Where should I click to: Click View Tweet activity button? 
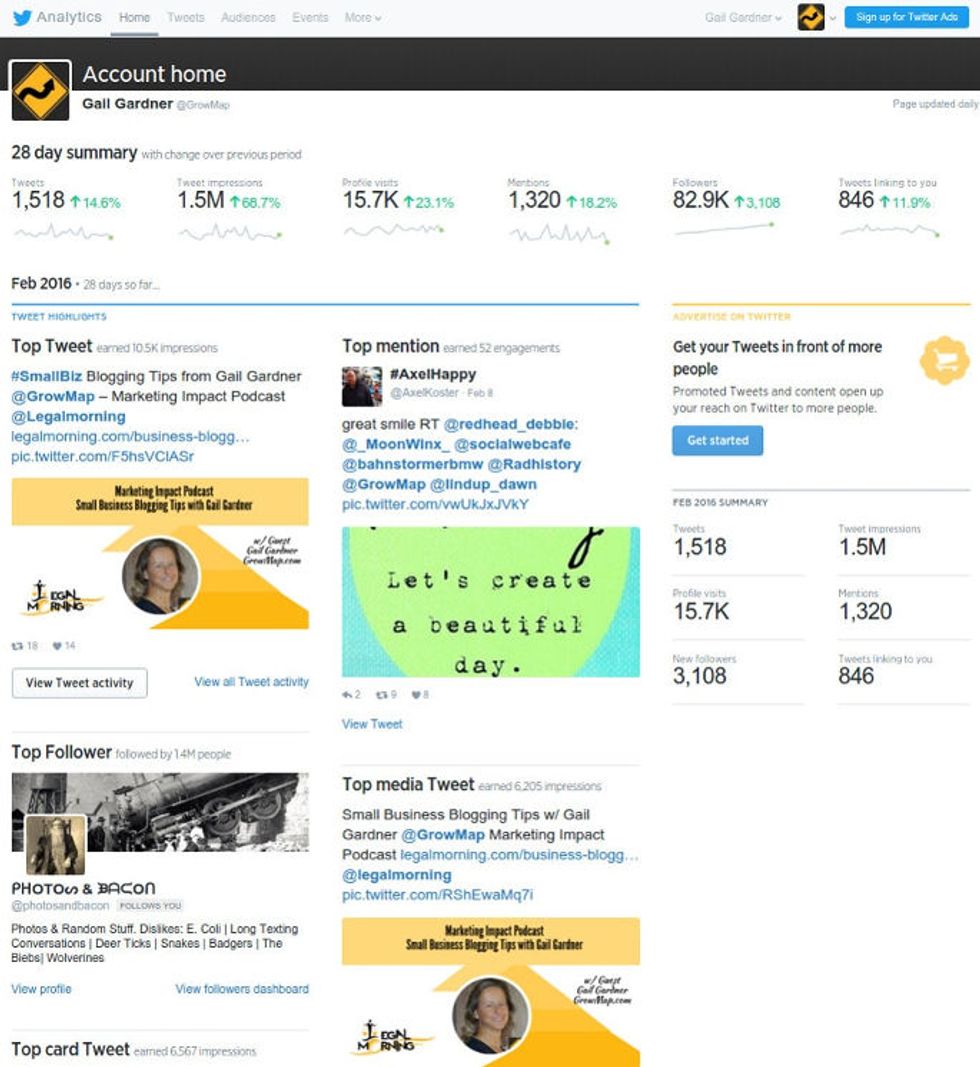click(x=80, y=683)
